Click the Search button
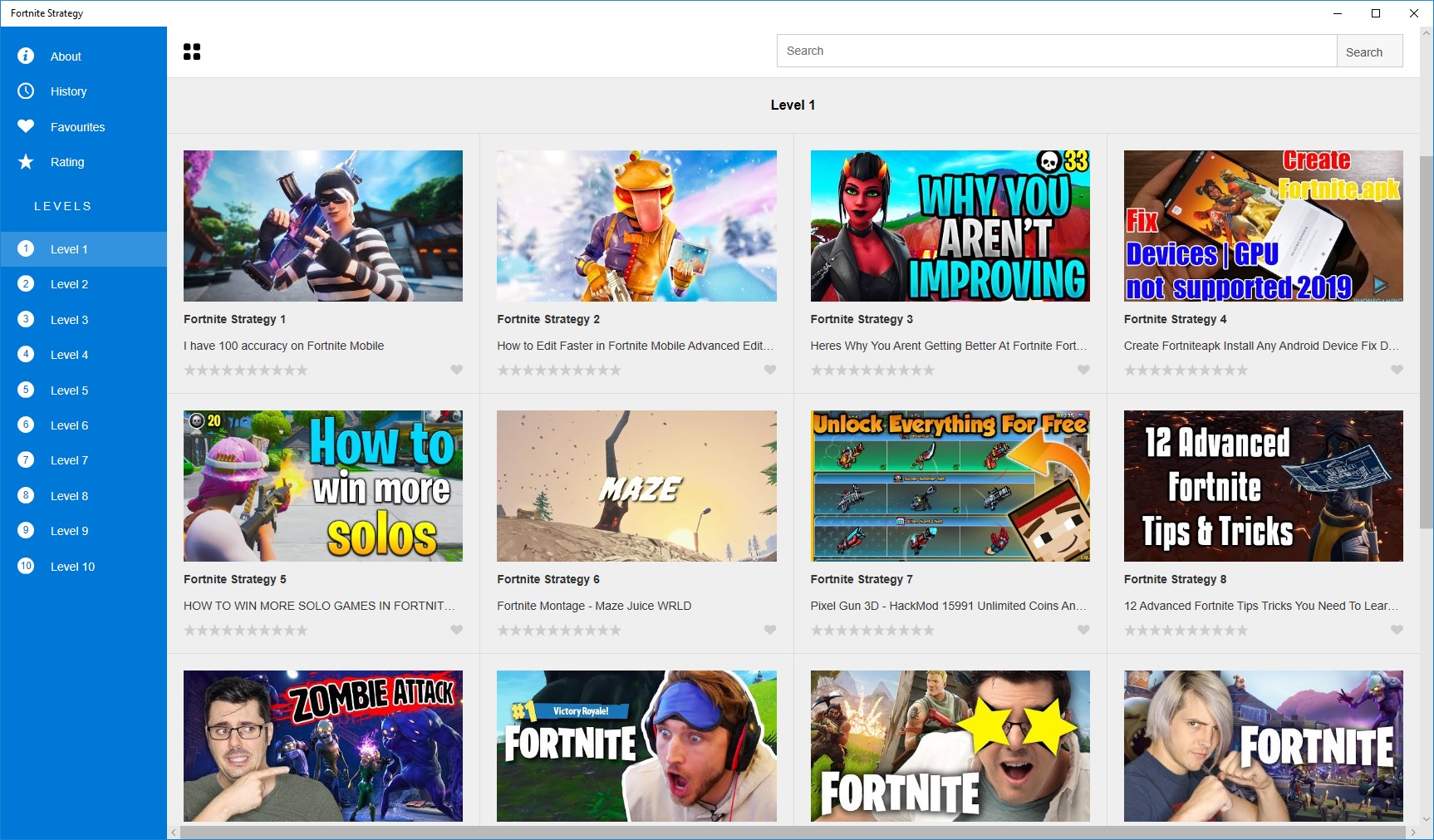Viewport: 1434px width, 840px height. click(x=1369, y=52)
